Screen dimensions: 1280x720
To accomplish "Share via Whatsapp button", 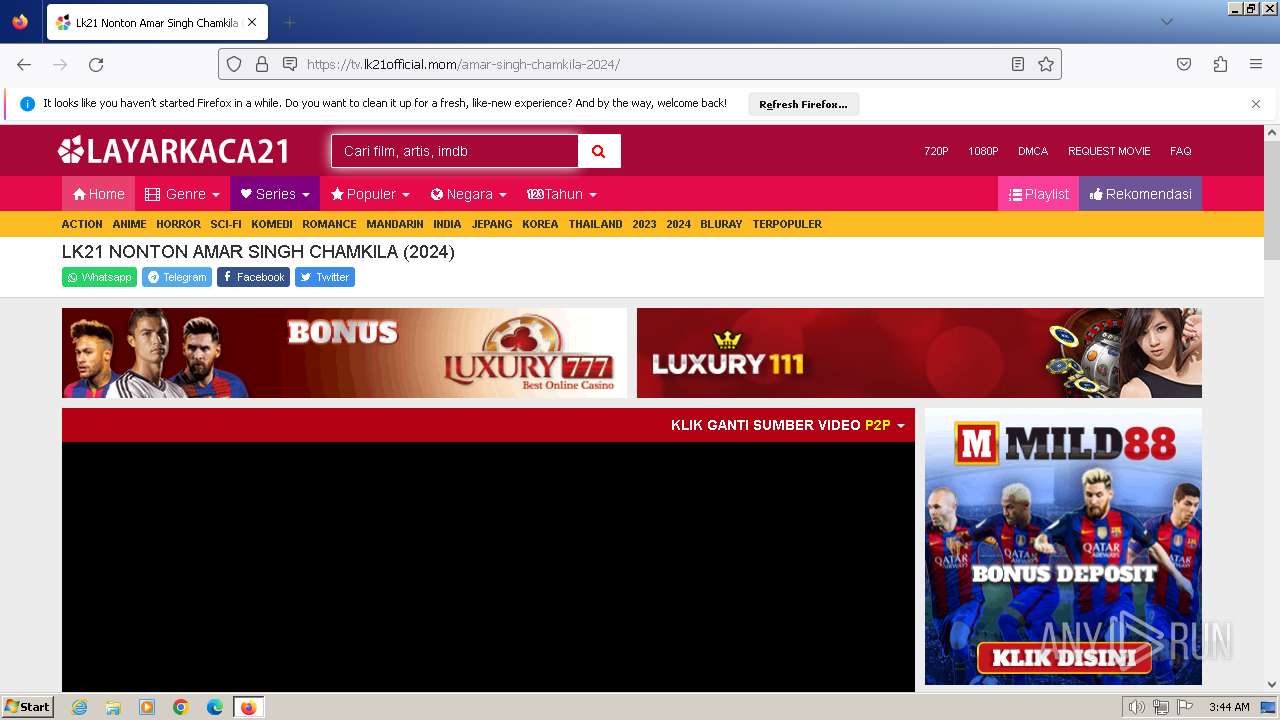I will [x=99, y=277].
